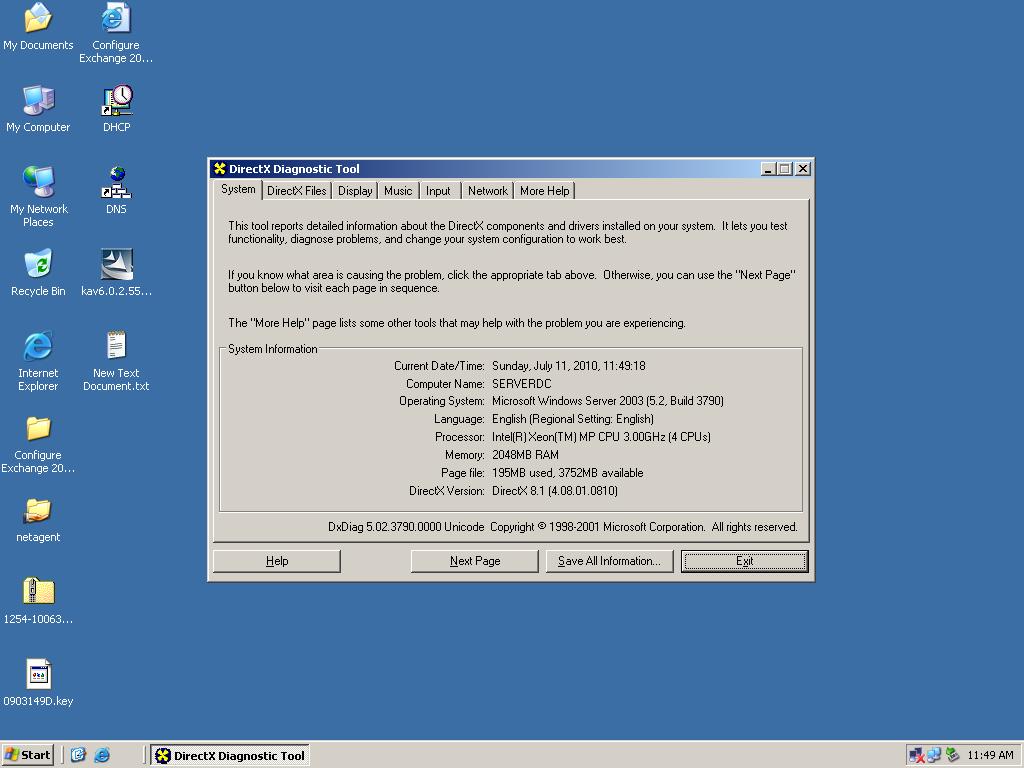Open the Start menu
The image size is (1024, 768).
(x=27, y=755)
